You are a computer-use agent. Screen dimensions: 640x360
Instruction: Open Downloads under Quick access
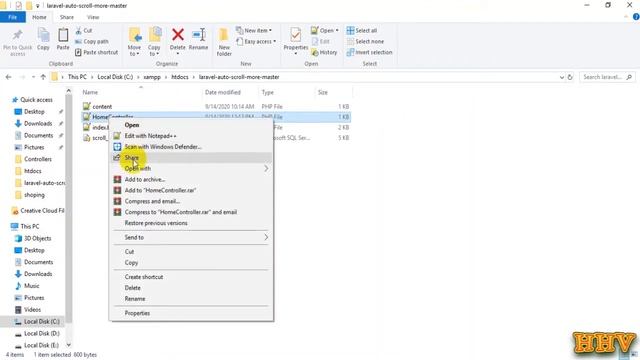(38, 123)
